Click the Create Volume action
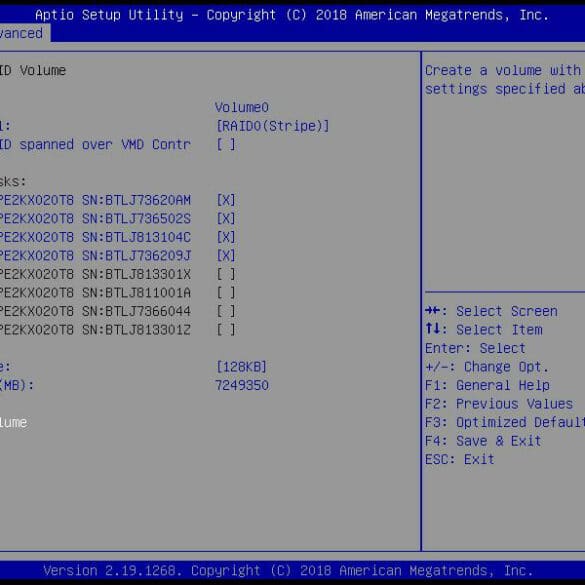Image resolution: width=585 pixels, height=585 pixels. coord(13,422)
